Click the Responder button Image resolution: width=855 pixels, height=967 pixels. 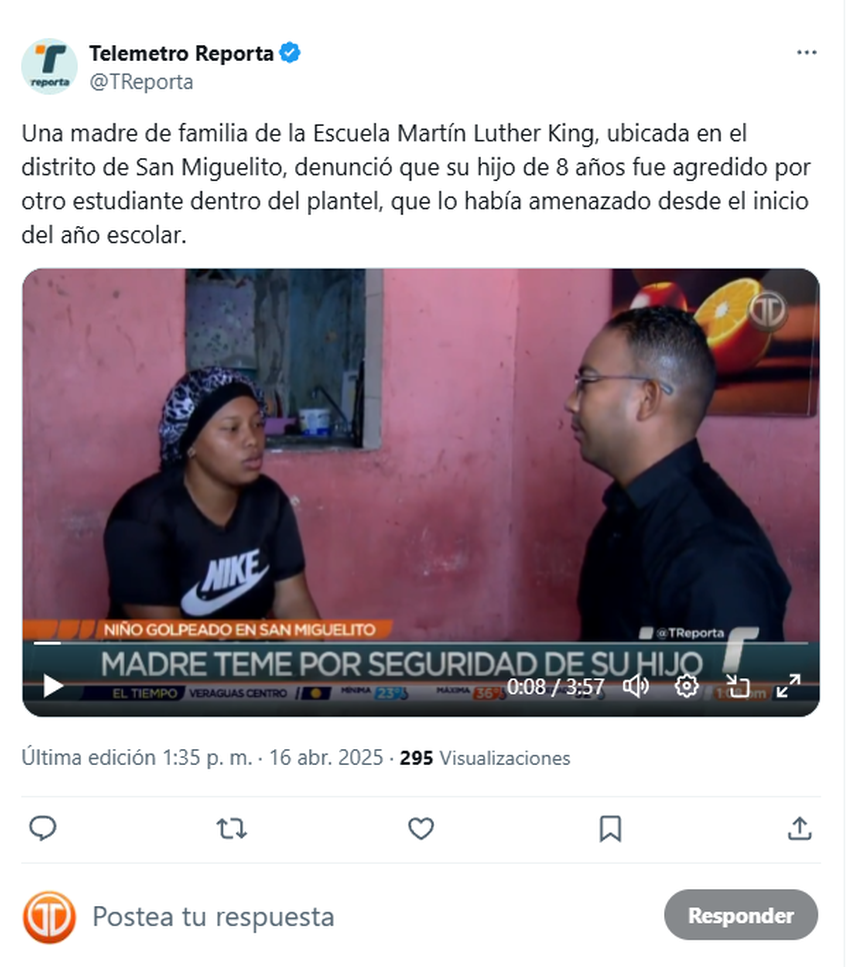(x=741, y=915)
